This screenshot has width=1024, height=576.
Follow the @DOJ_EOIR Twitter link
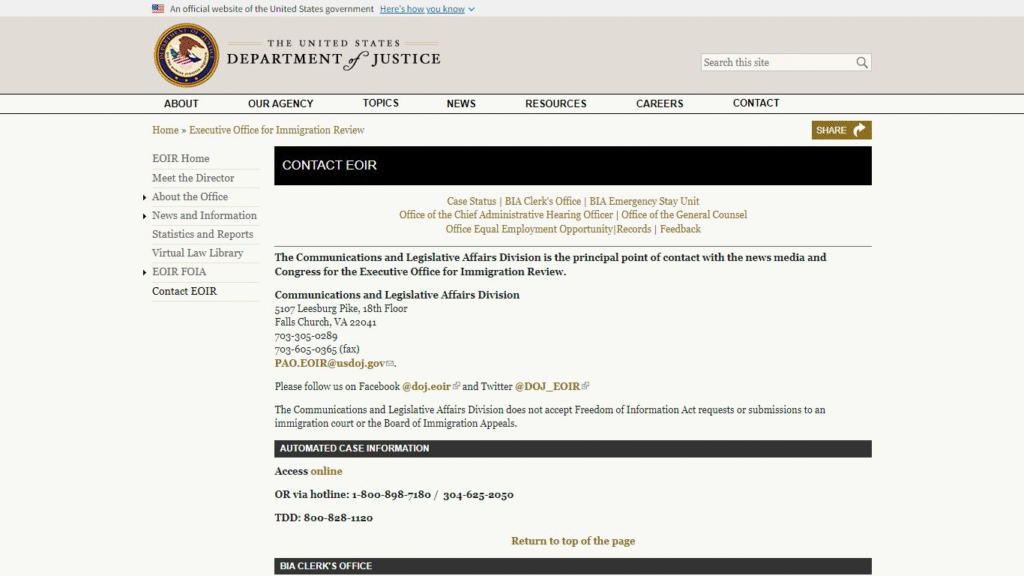pyautogui.click(x=547, y=386)
